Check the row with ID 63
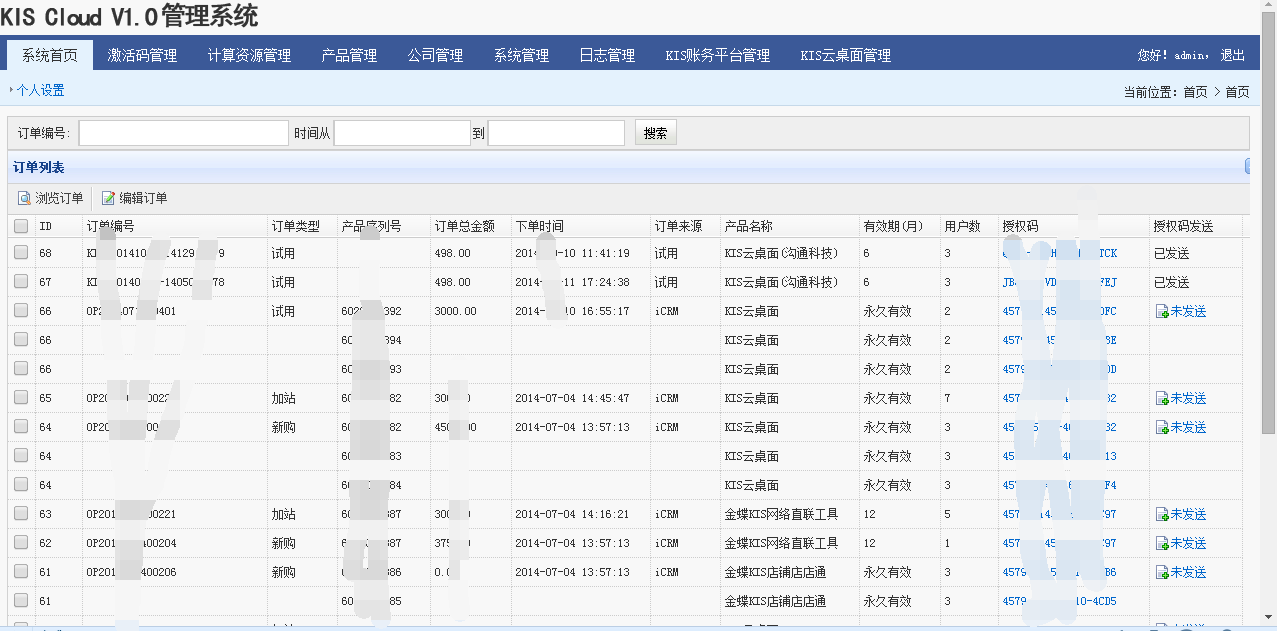Image resolution: width=1277 pixels, height=631 pixels. pyautogui.click(x=21, y=514)
